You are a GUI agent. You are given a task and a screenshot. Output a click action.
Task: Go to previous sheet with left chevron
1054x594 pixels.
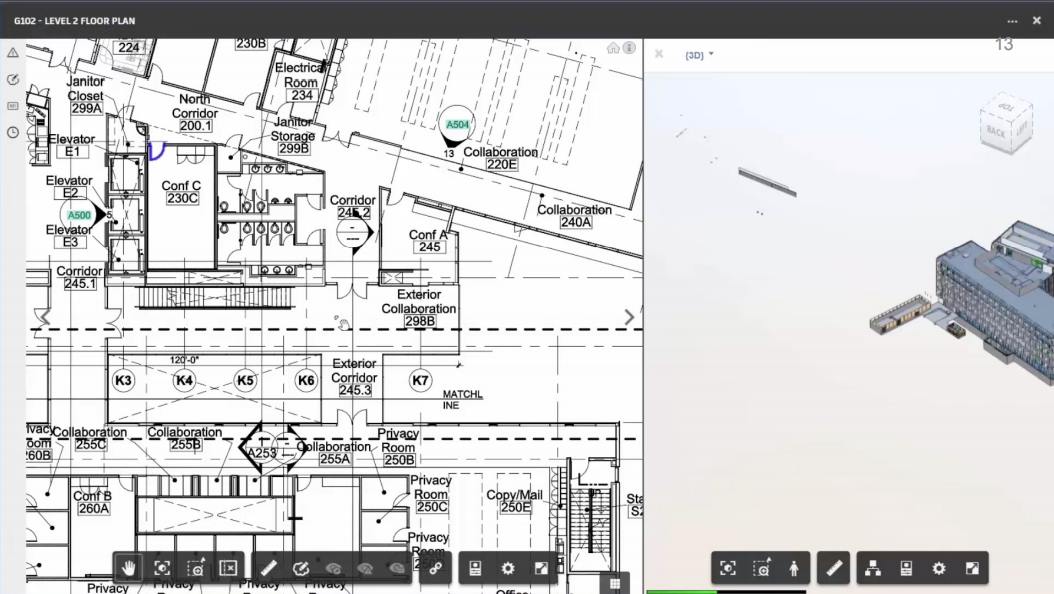pyautogui.click(x=45, y=317)
